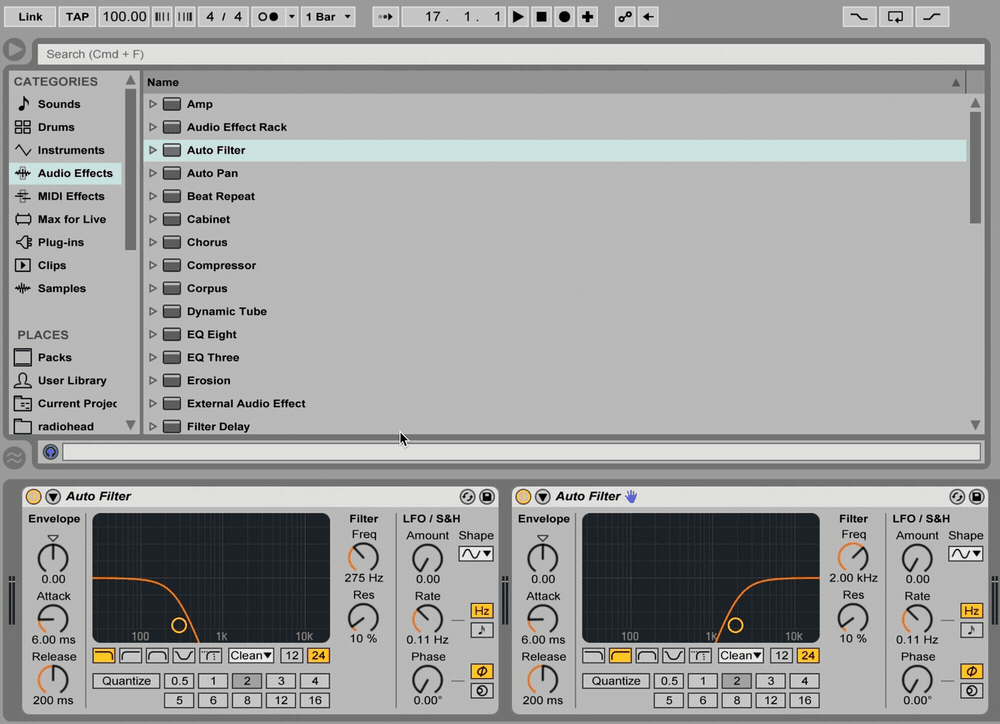The image size is (1000, 724).
Task: Open the 1 Bar quantization menu
Action: click(328, 17)
